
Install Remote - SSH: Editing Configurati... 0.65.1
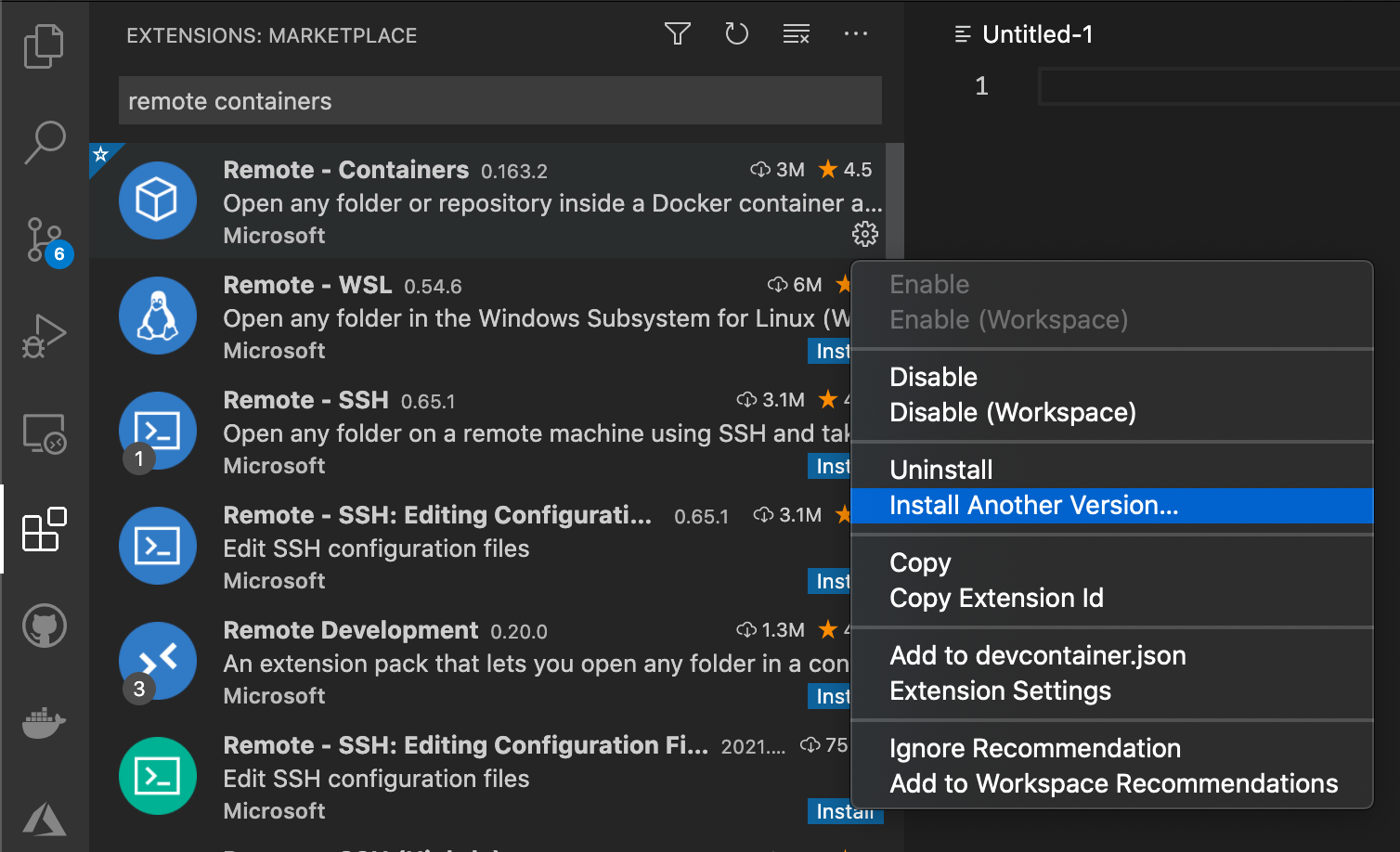[x=829, y=581]
